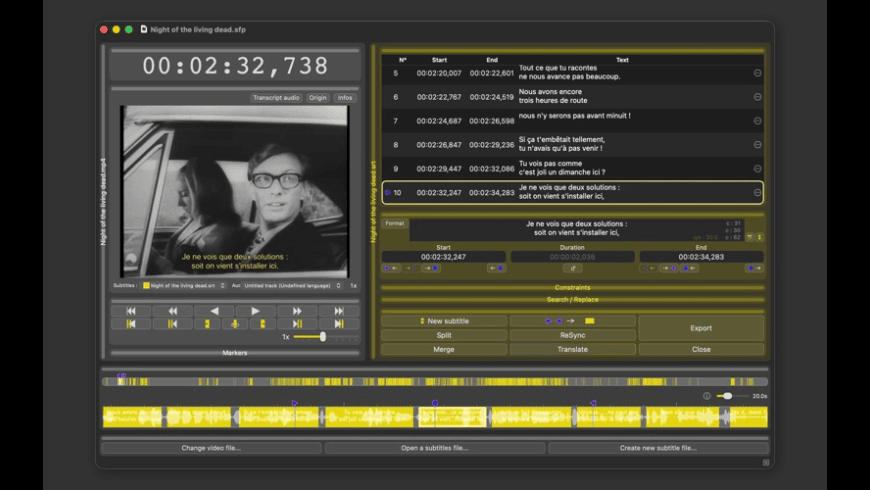Click the yellow opening-bracket subtitle start icon
Viewport: 870px width, 490px height.
coord(208,324)
